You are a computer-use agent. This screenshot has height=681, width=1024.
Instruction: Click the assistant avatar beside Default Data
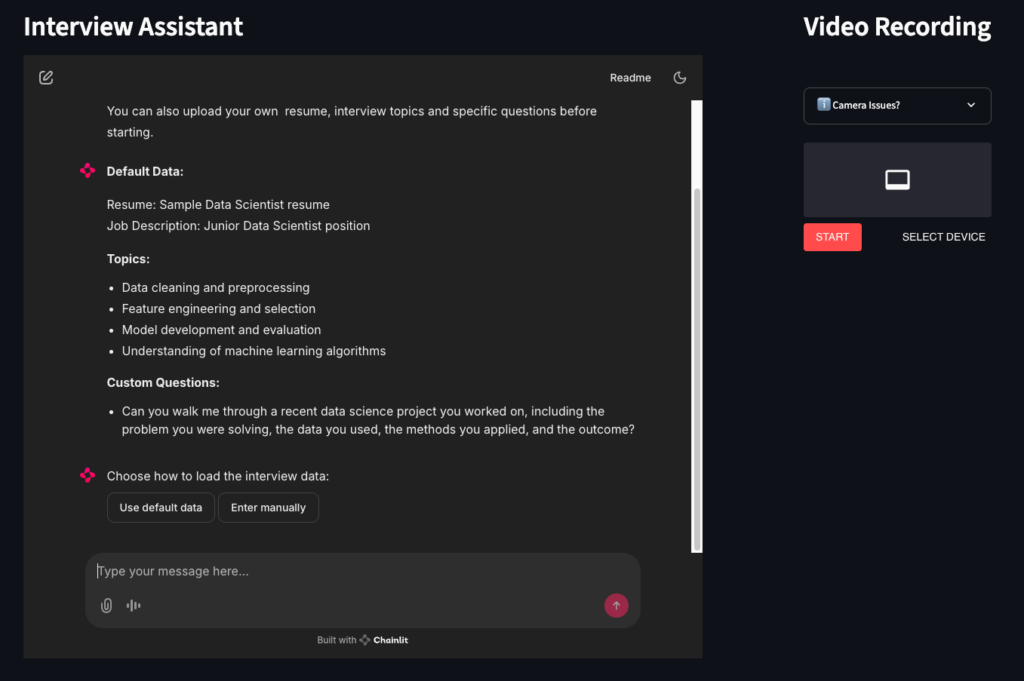tap(88, 171)
